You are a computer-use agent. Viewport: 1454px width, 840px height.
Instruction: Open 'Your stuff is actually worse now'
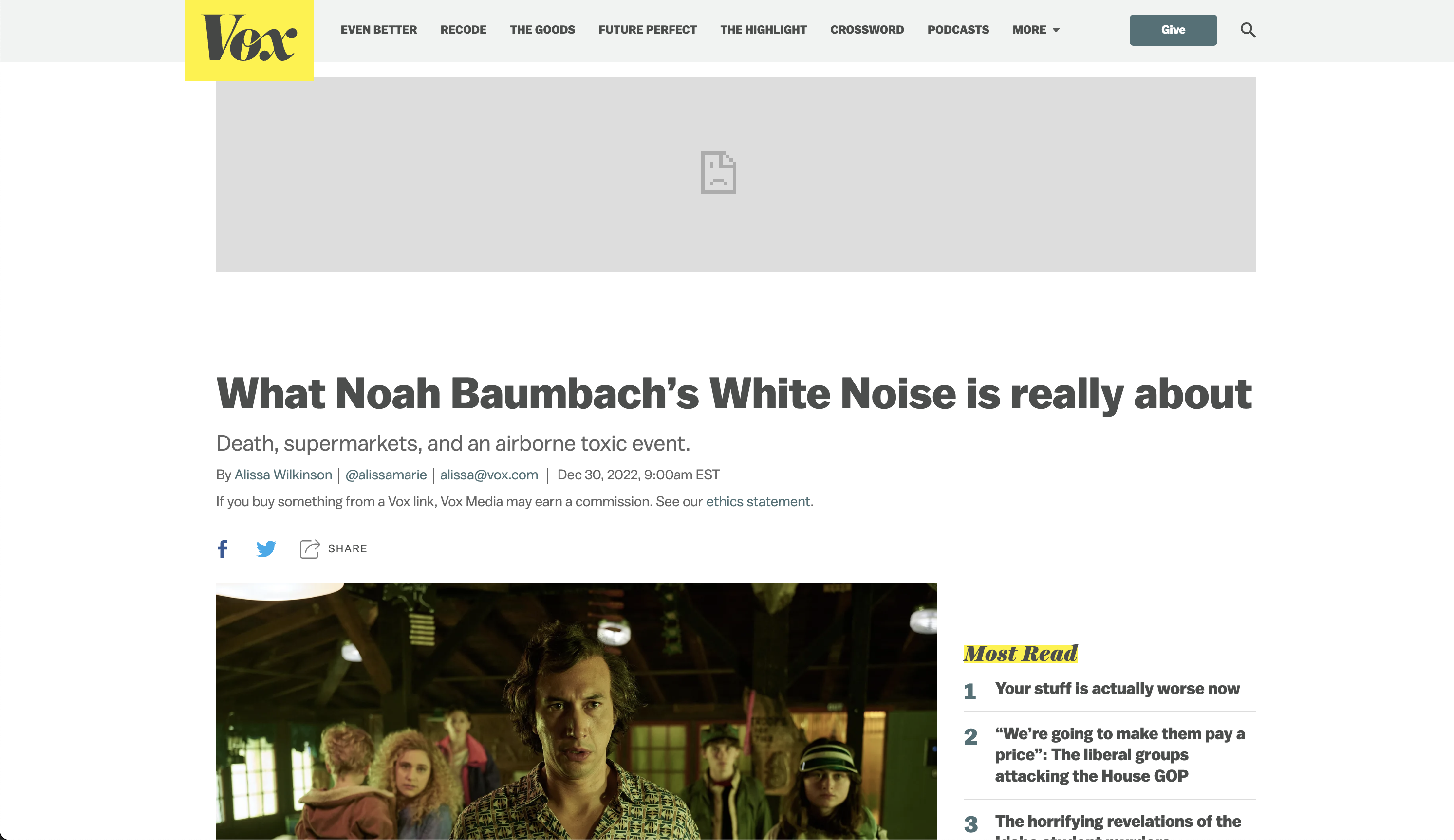(x=1117, y=688)
